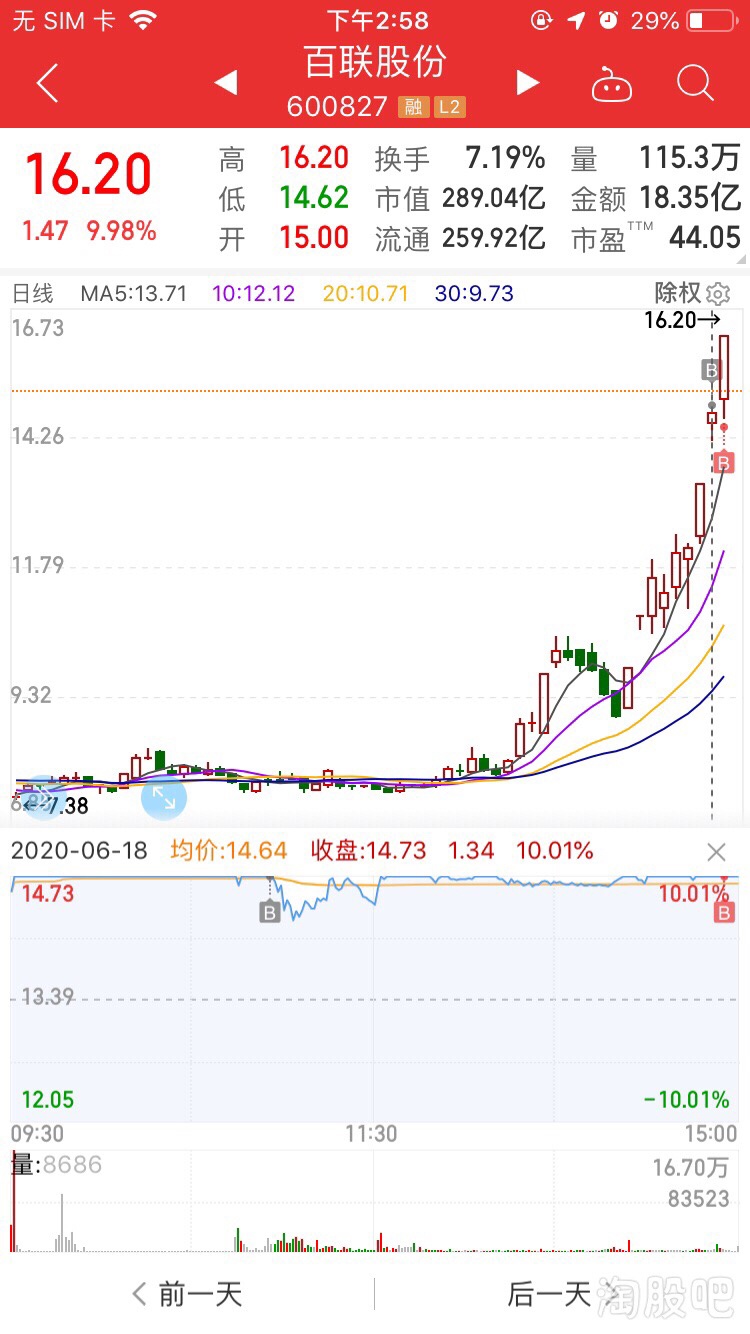Tap 量 volume value 115.3万
The width and height of the screenshot is (750, 1334).
[x=690, y=158]
